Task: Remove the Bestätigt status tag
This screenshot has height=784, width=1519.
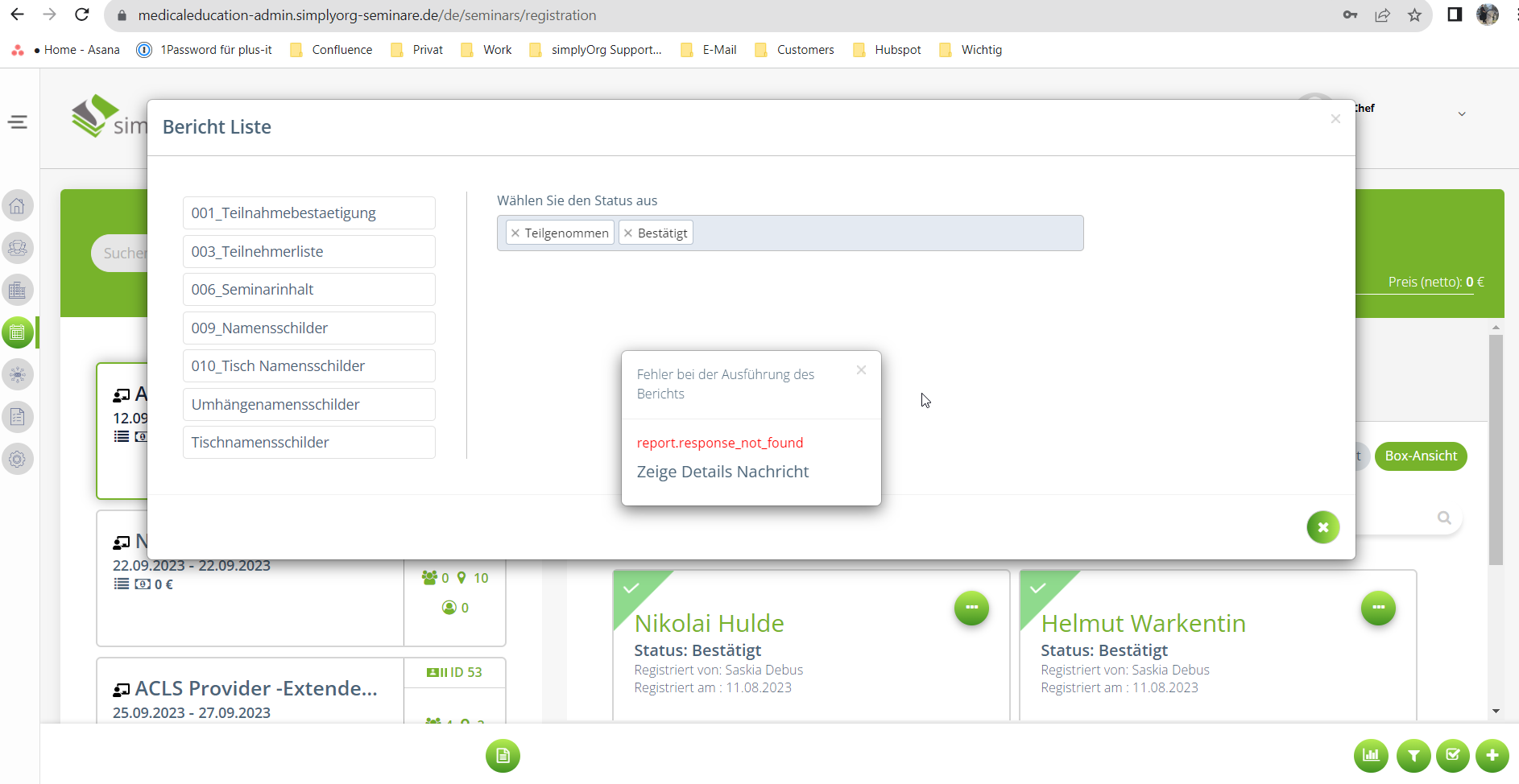Action: tap(628, 233)
